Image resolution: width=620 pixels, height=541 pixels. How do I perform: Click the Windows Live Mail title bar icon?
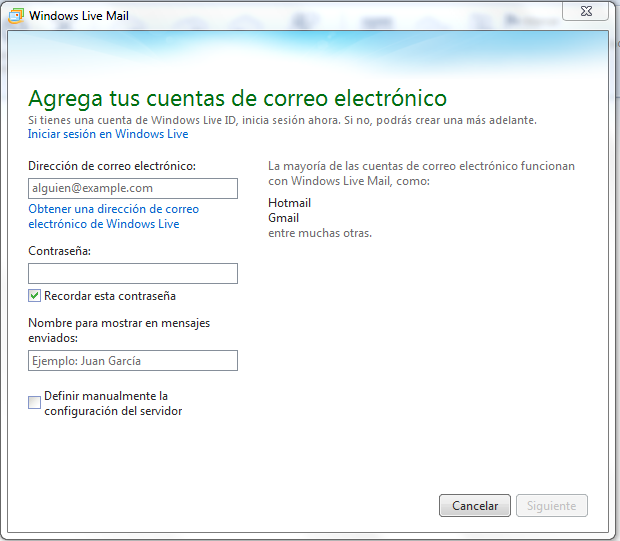pos(16,16)
